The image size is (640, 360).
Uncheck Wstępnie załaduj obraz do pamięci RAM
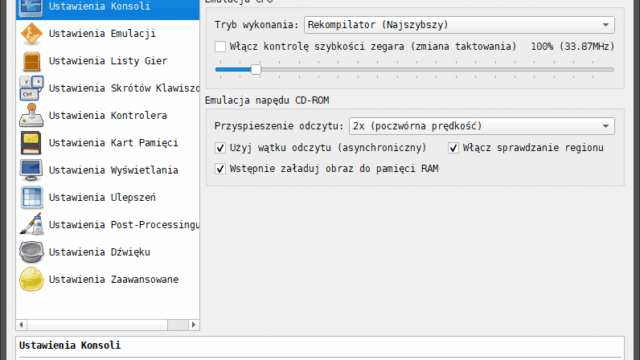[220, 169]
